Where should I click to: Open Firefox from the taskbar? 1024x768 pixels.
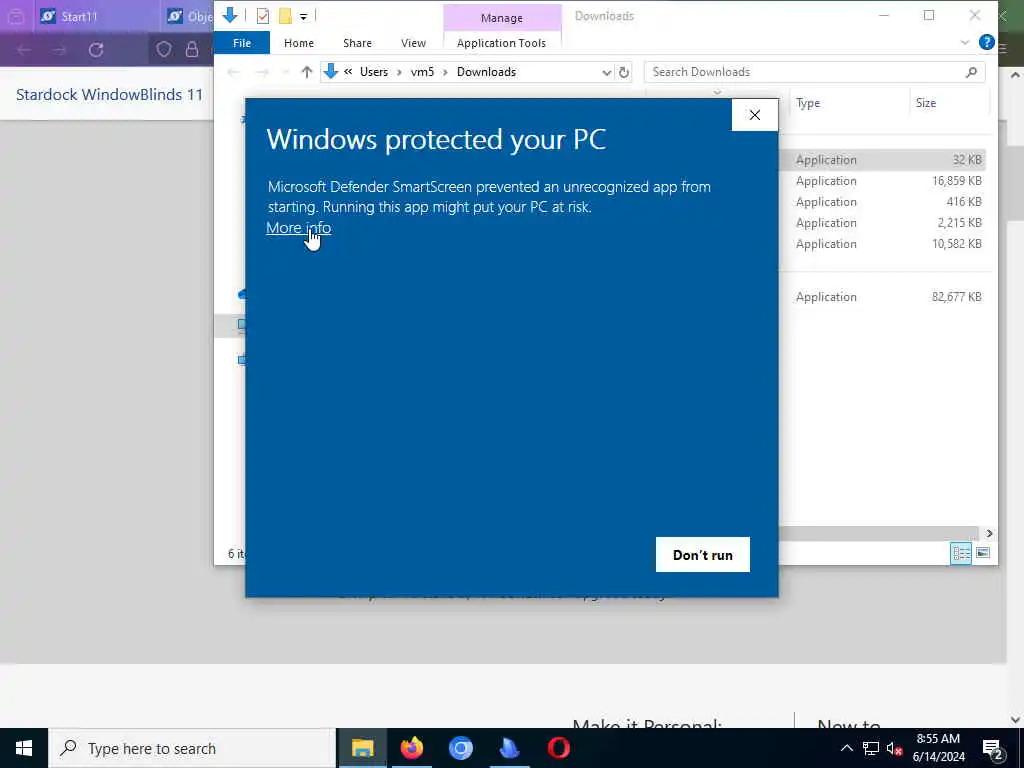coord(411,748)
